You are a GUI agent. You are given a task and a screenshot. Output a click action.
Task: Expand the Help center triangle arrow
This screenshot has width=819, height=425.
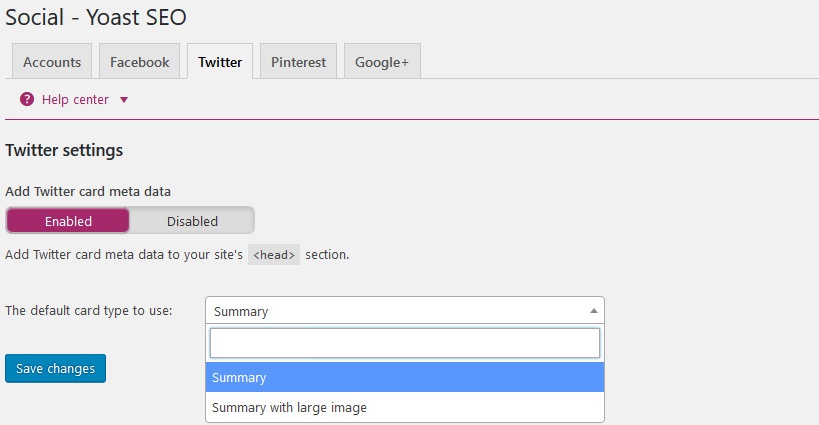click(124, 100)
